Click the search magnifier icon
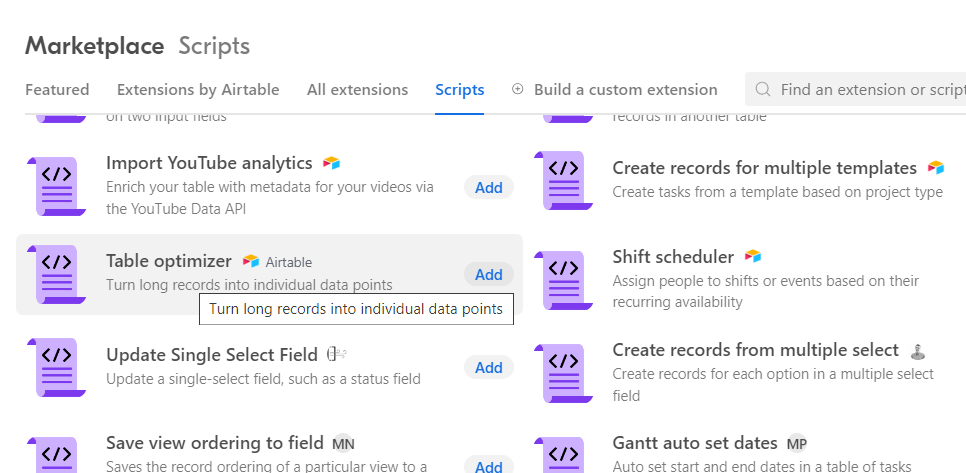 coord(763,89)
